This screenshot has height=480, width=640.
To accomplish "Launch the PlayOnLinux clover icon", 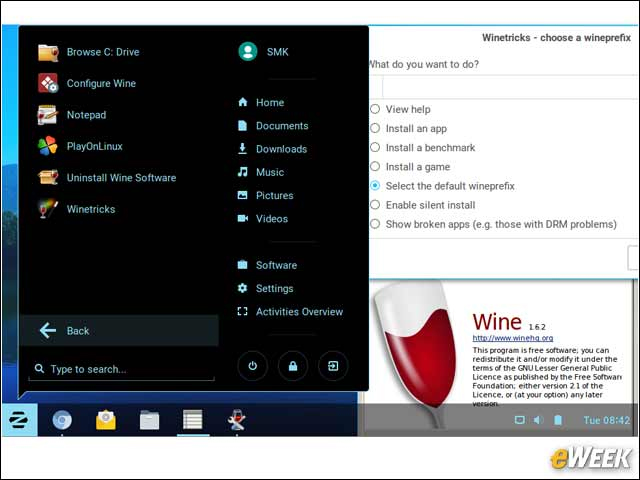I will [x=47, y=146].
